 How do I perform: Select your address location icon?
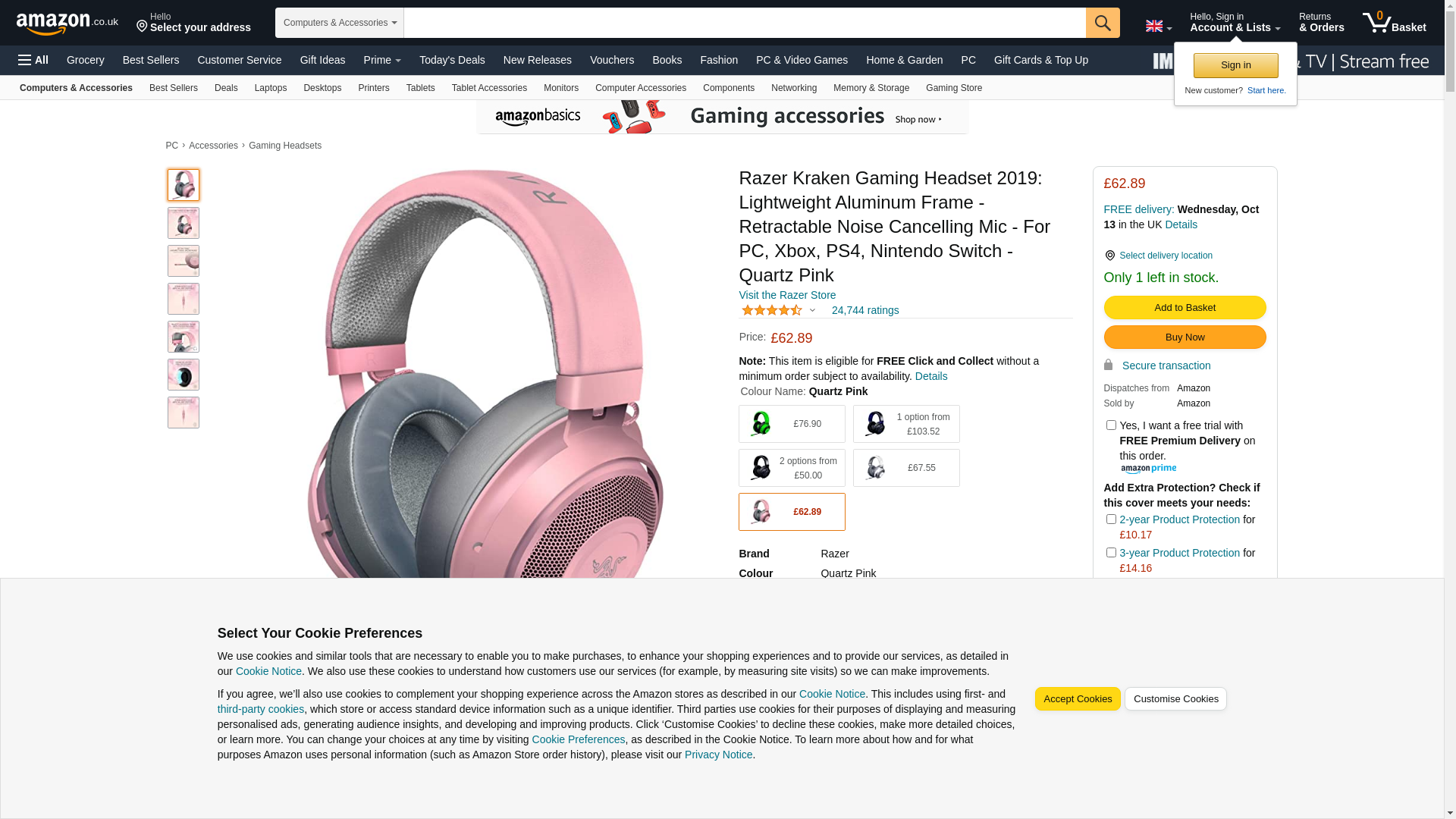[142, 27]
